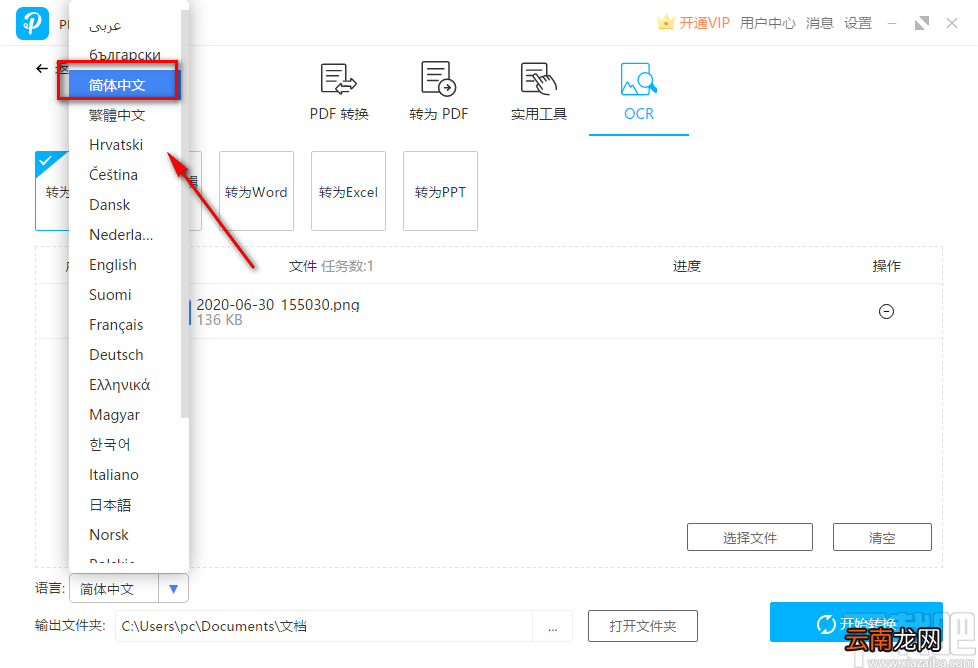Click the language list scrollbar

pyautogui.click(x=185, y=214)
